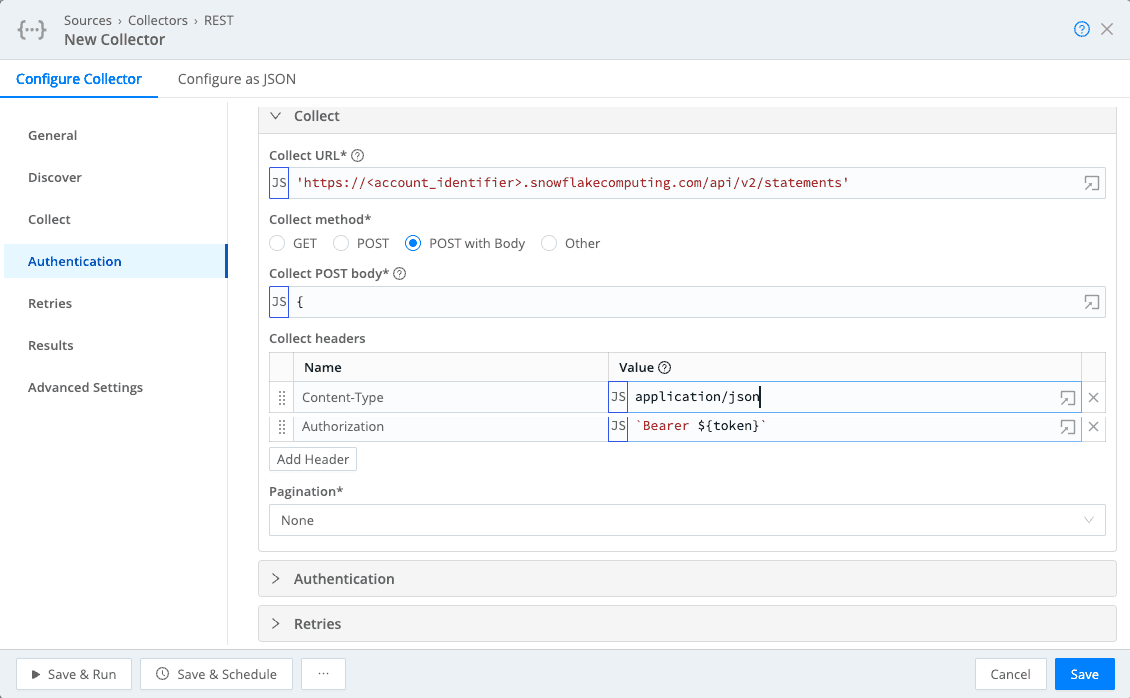
Task: Click the Add Header button
Action: [x=313, y=459]
